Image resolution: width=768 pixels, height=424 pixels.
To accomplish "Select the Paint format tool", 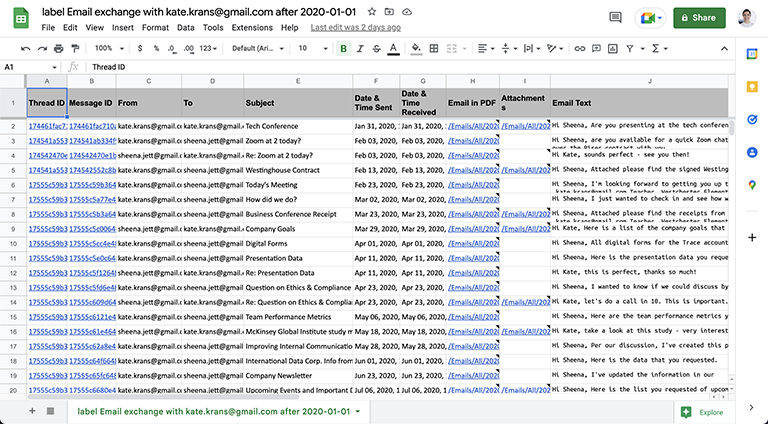I will [75, 48].
